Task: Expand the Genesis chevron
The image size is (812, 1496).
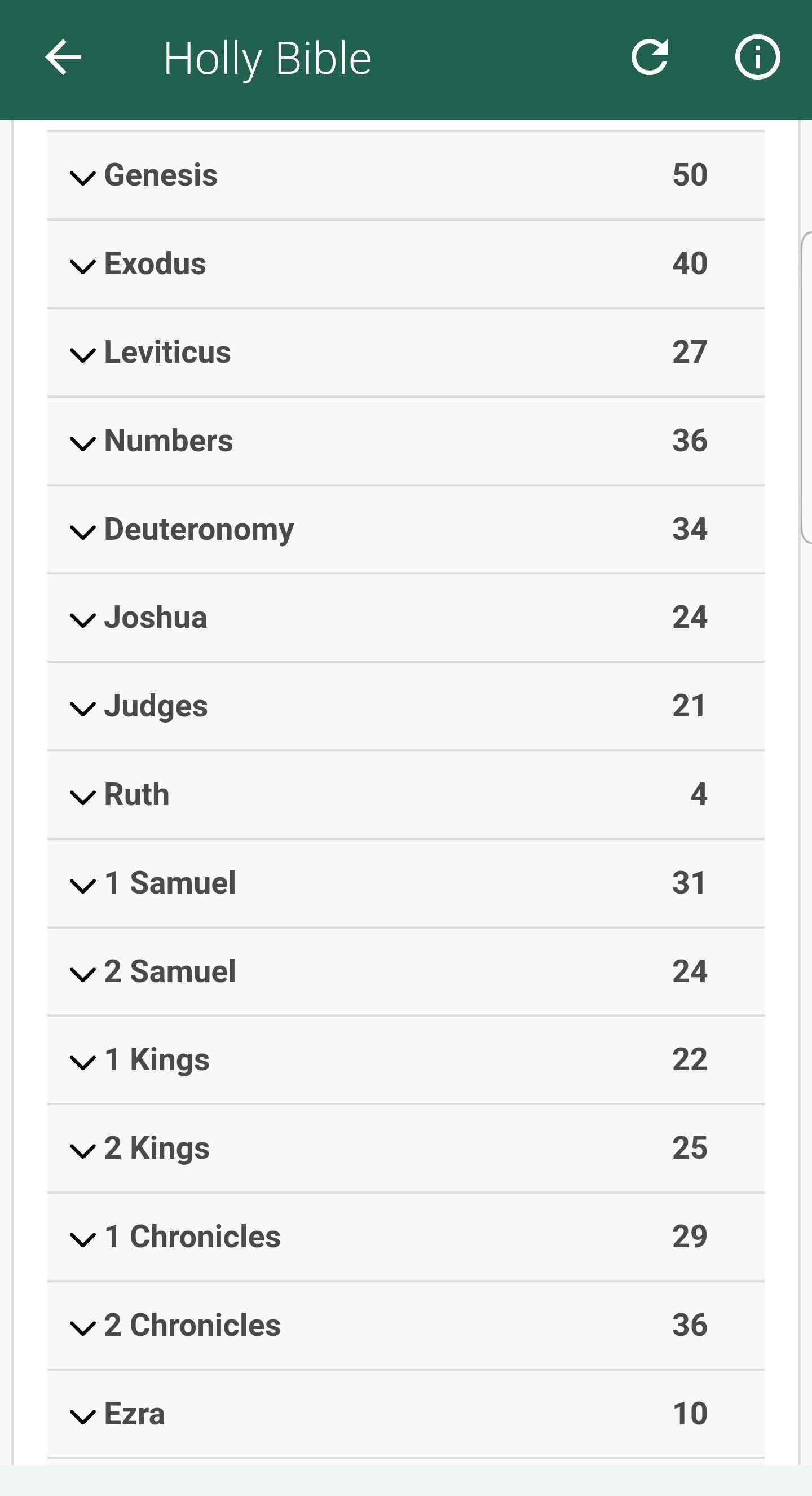Action: tap(82, 178)
